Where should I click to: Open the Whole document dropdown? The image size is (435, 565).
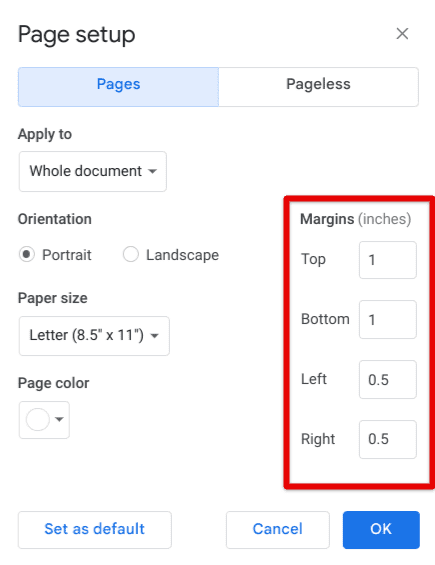93,171
